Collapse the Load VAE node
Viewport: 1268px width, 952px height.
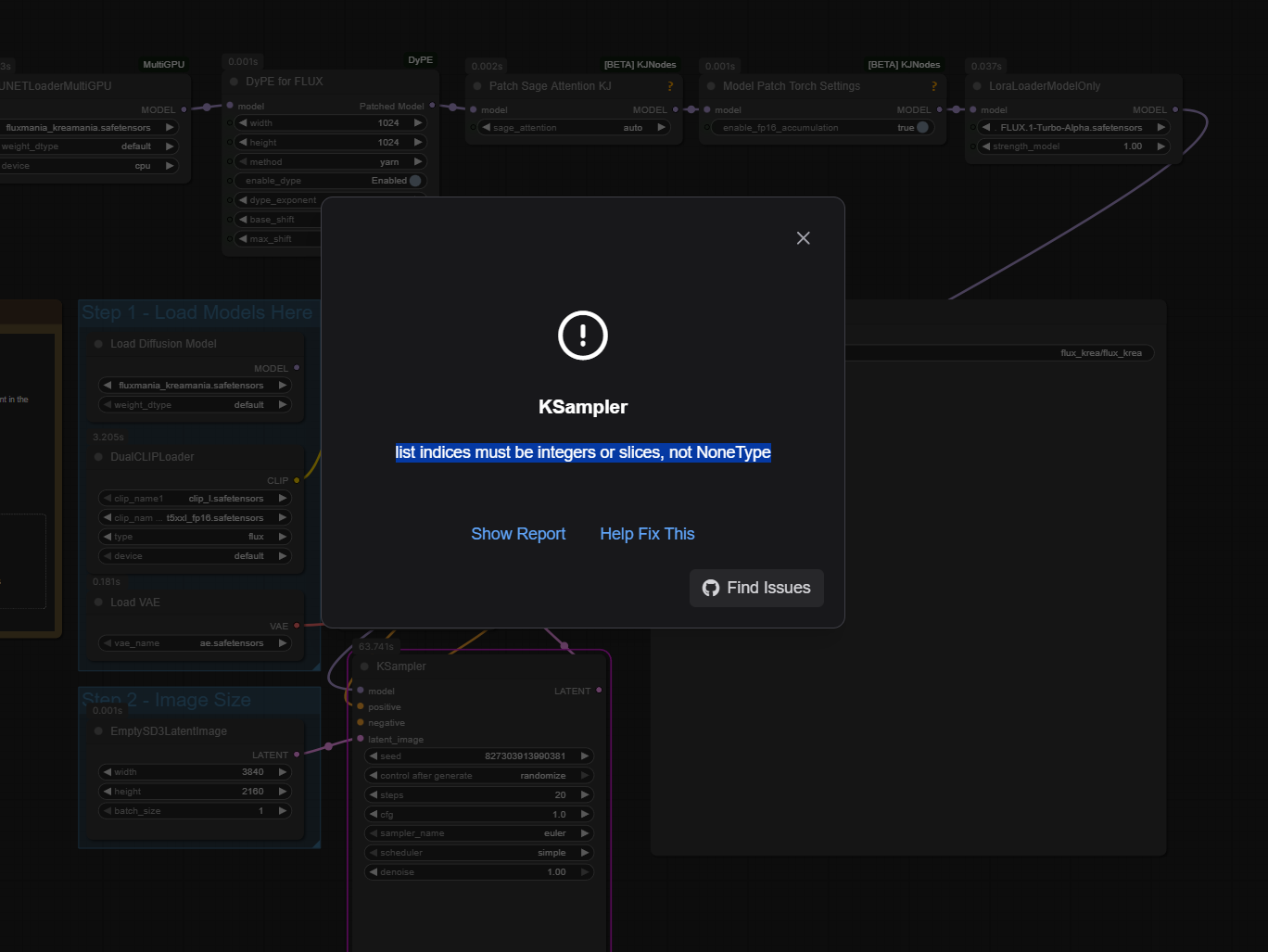[x=98, y=603]
